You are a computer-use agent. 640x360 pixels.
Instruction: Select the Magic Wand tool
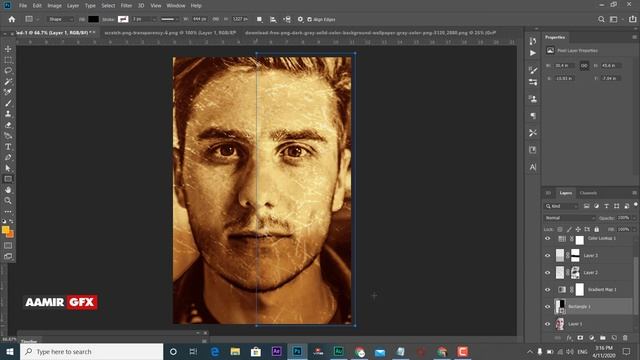pos(8,82)
